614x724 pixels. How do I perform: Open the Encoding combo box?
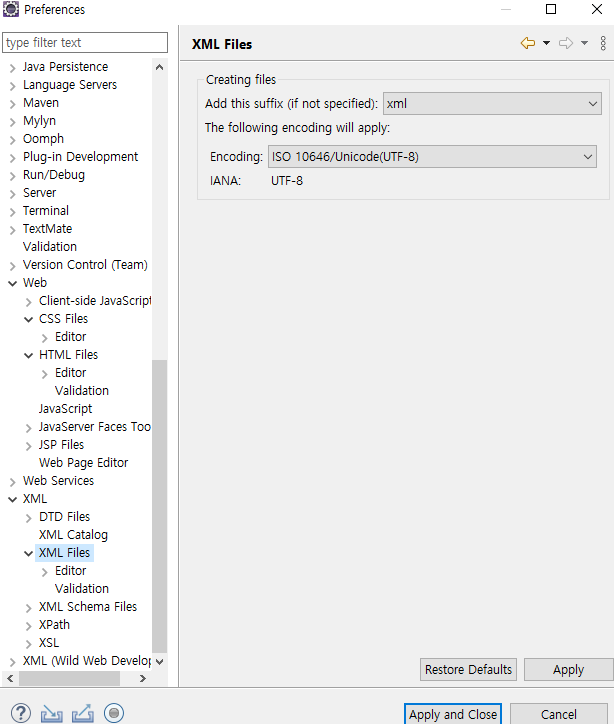[x=432, y=157]
